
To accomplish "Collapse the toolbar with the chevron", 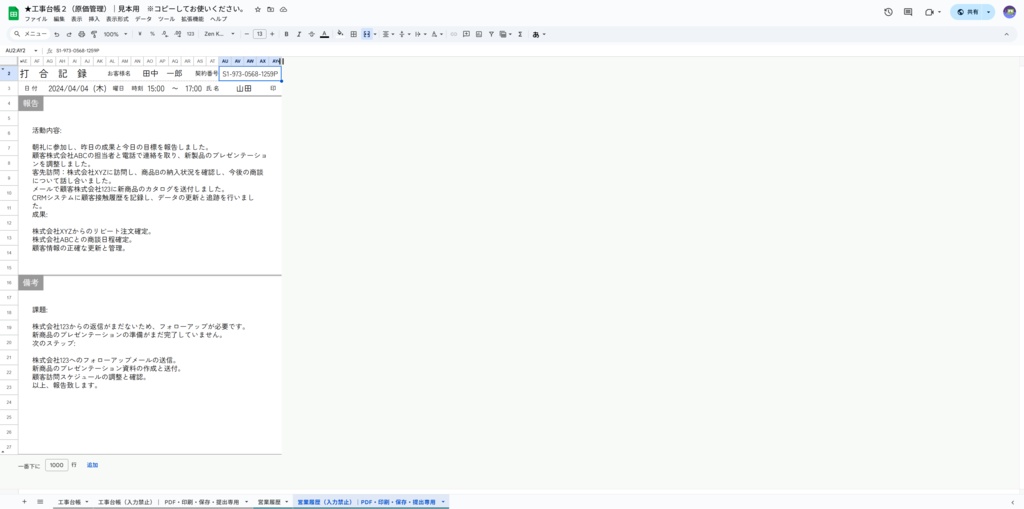I will (x=1006, y=34).
